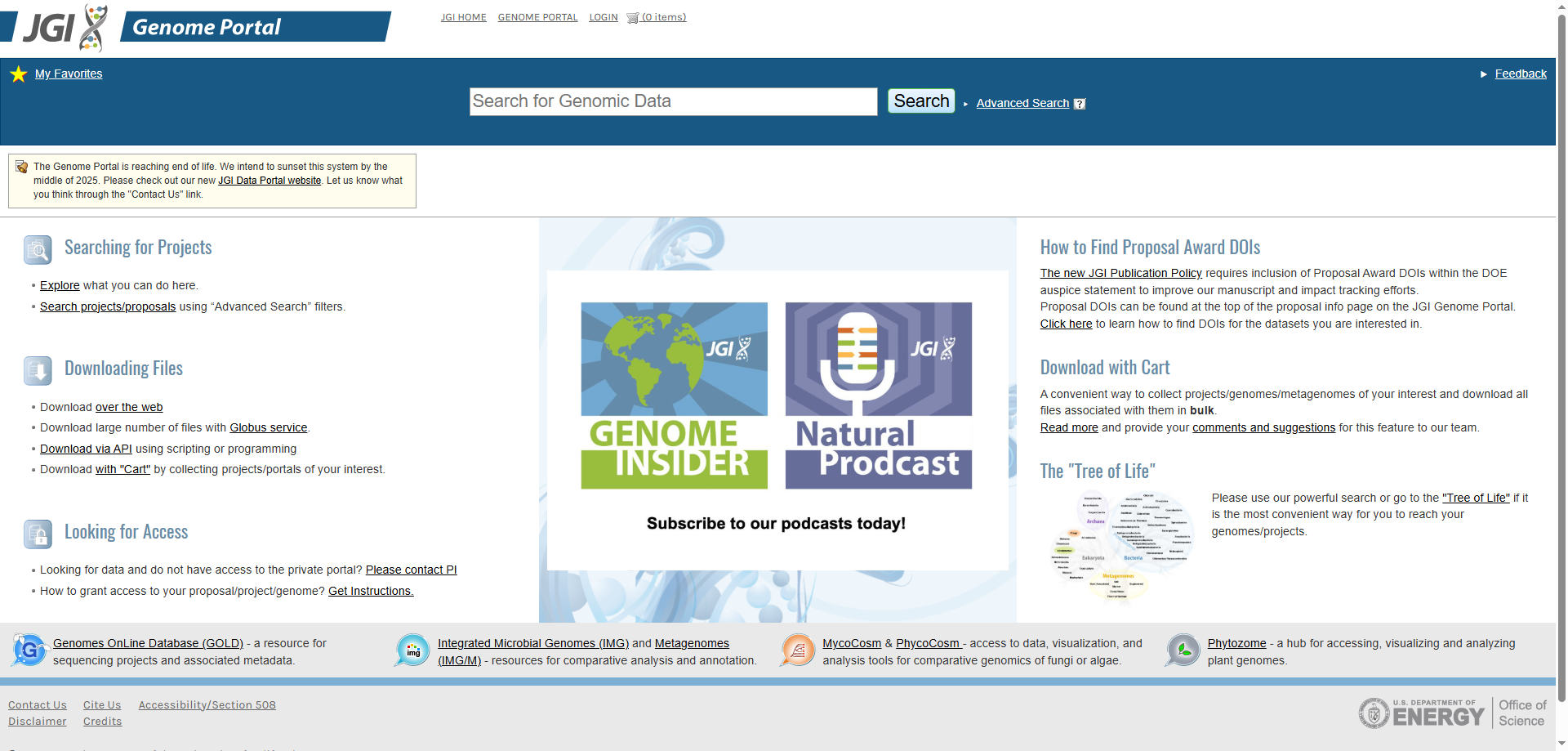The width and height of the screenshot is (1568, 751).
Task: Click the GOLD database globe icon
Action: (x=29, y=650)
